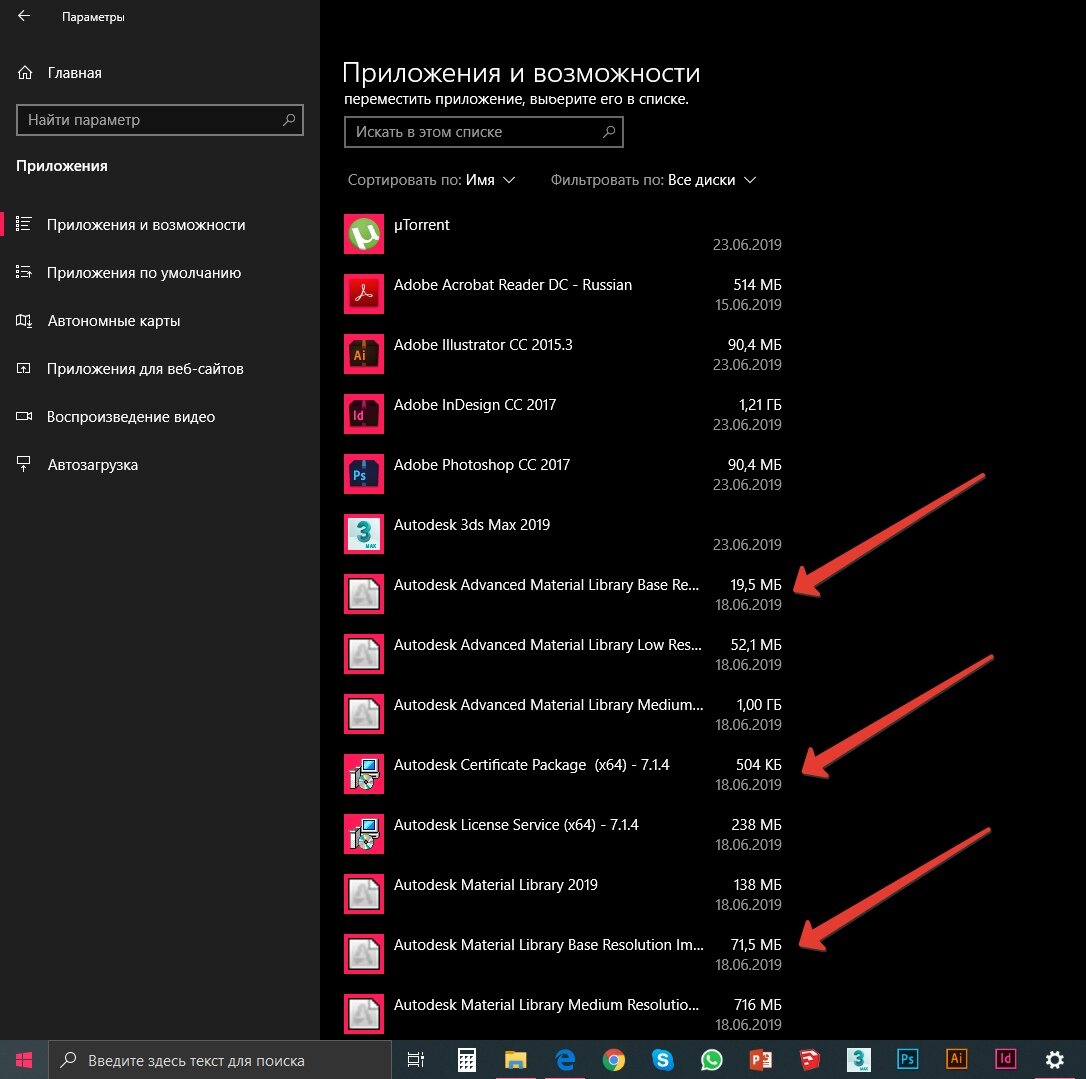This screenshot has width=1086, height=1079.
Task: Open Приложения по умолчанию section
Action: [x=129, y=273]
